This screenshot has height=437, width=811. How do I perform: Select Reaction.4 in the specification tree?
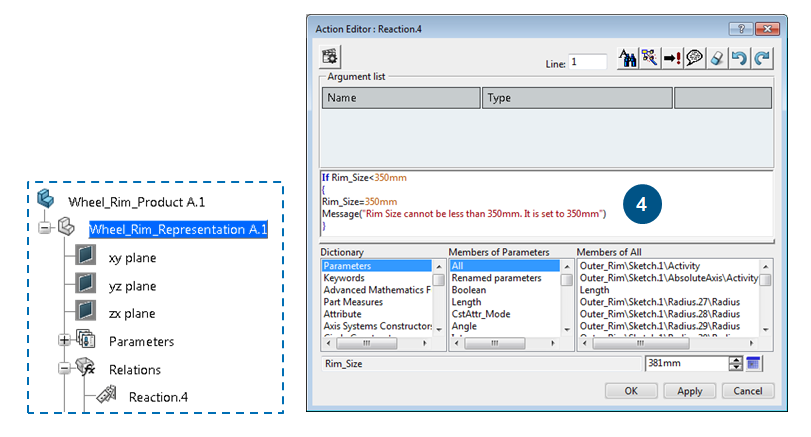(158, 397)
